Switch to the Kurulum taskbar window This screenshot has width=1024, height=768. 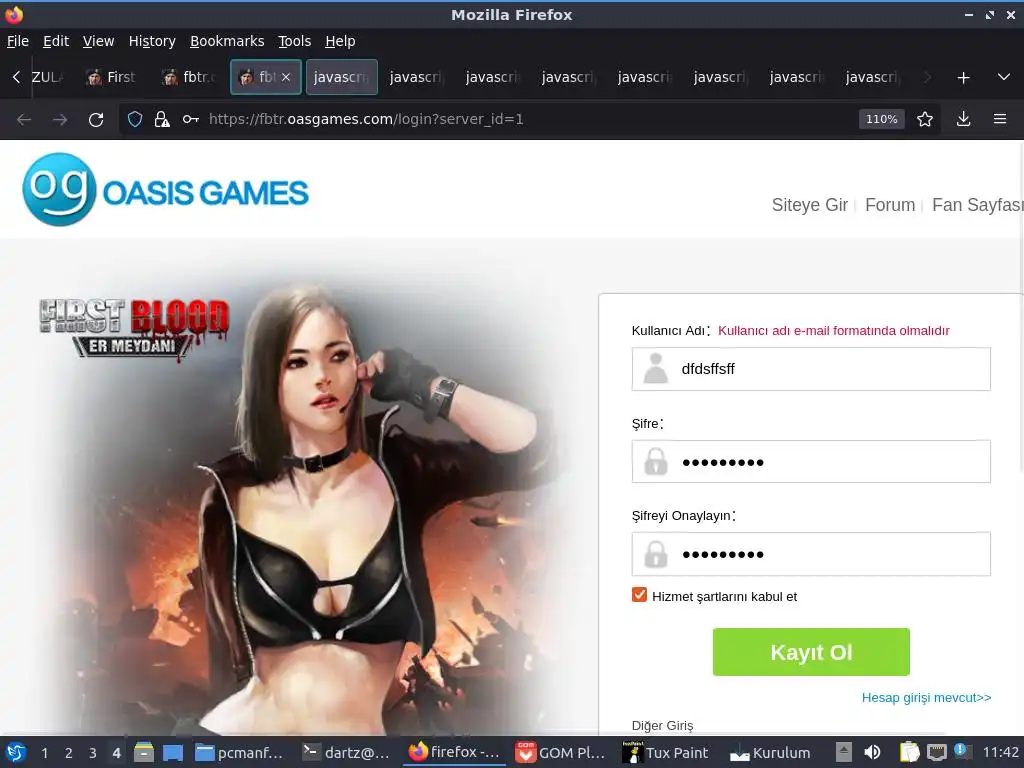771,752
